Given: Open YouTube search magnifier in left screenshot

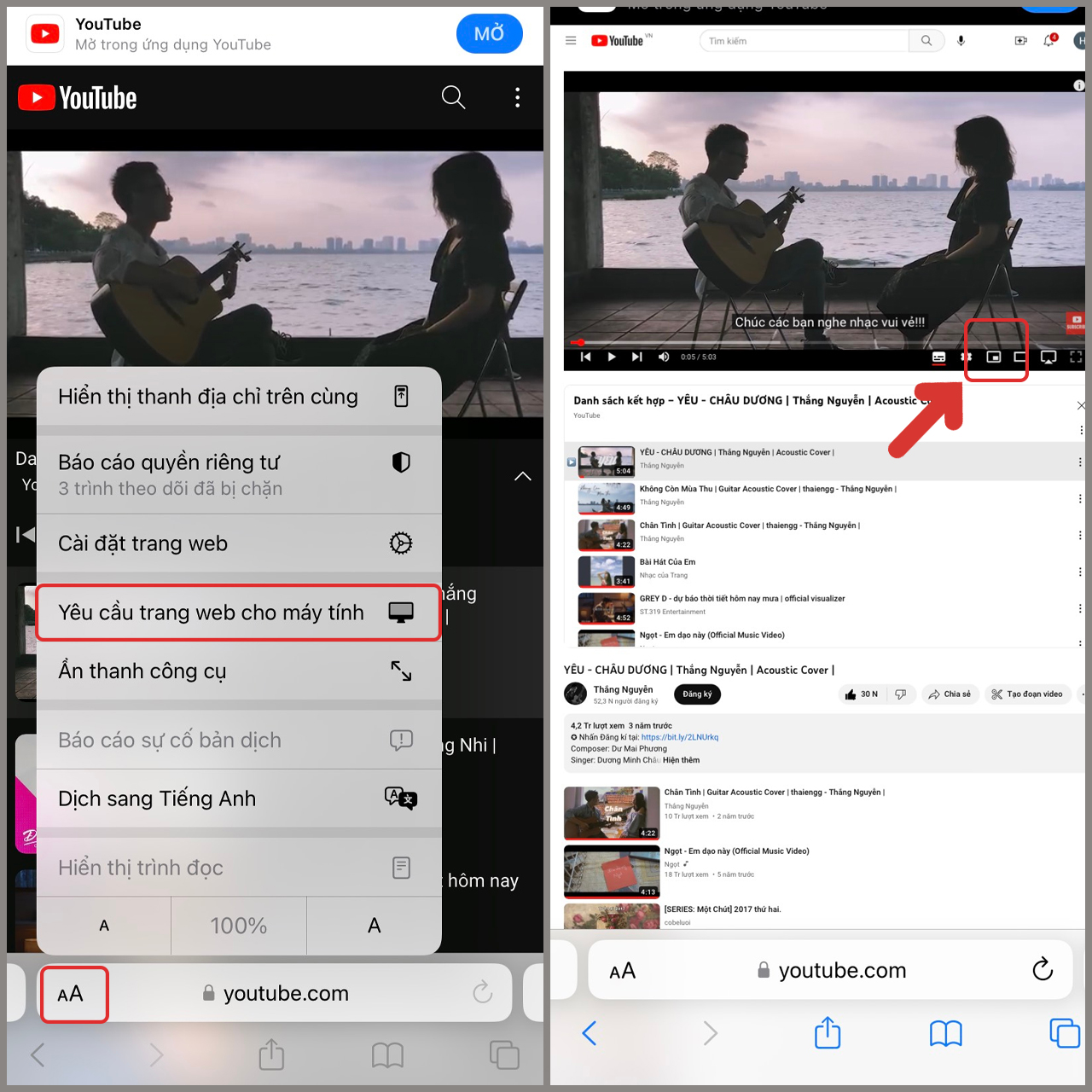Looking at the screenshot, I should point(453,97).
